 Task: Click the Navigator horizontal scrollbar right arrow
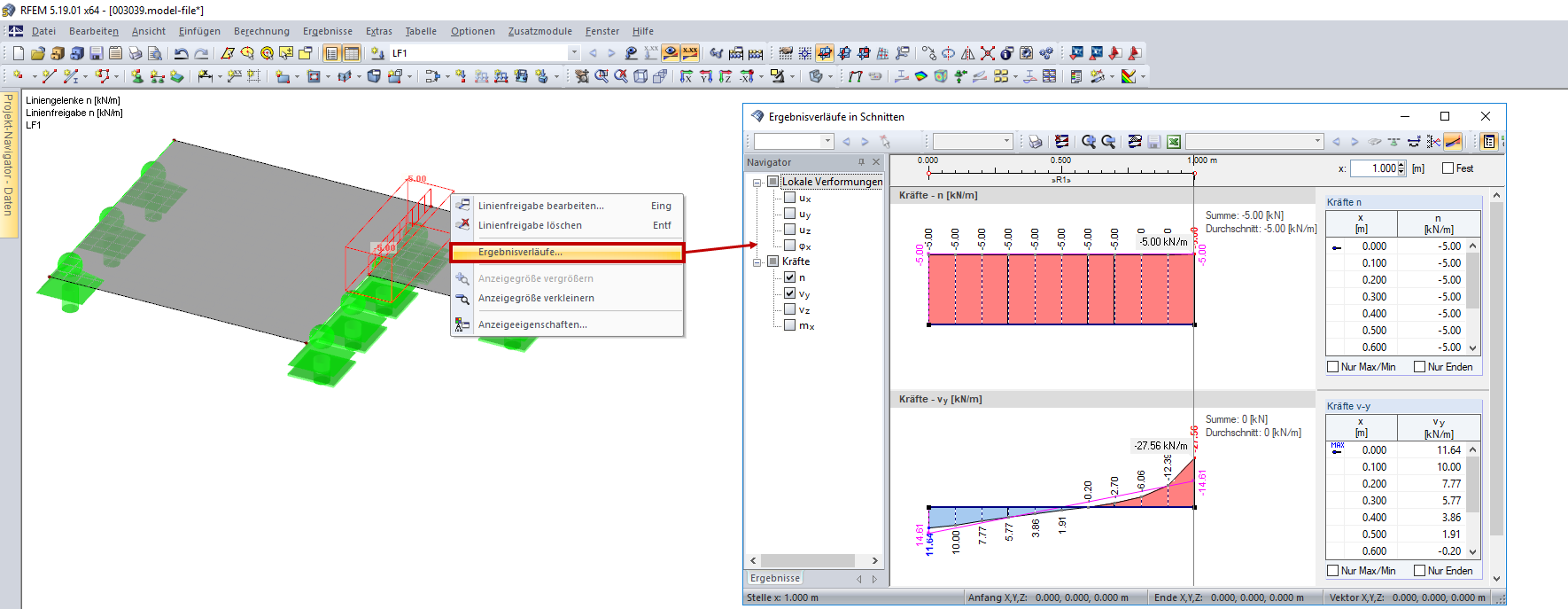coord(875,560)
